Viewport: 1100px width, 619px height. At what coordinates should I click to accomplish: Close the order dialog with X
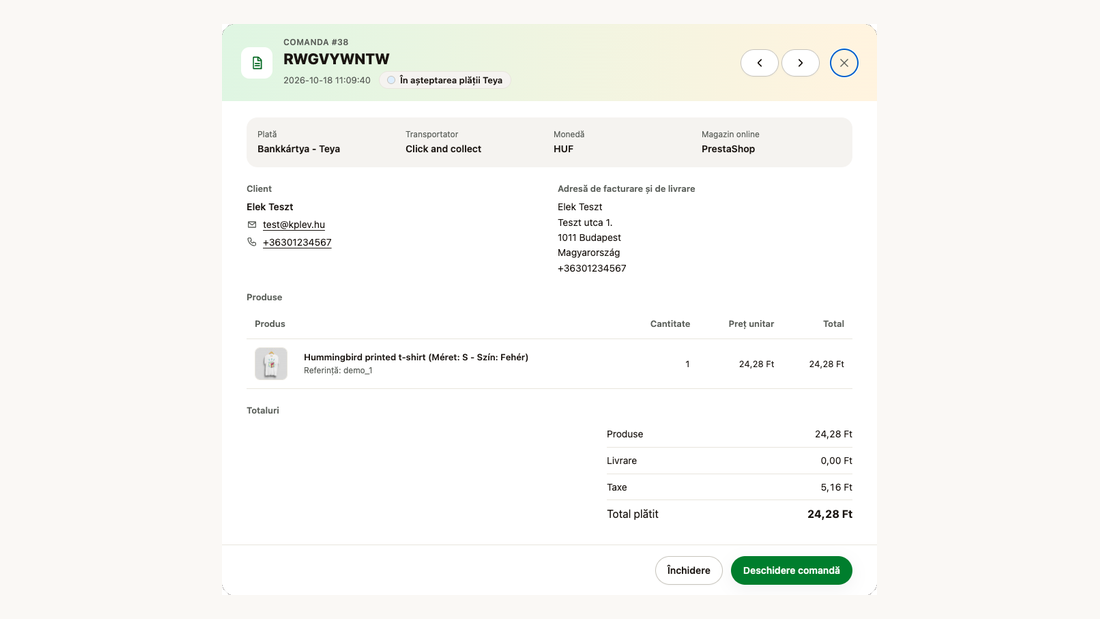(x=844, y=63)
